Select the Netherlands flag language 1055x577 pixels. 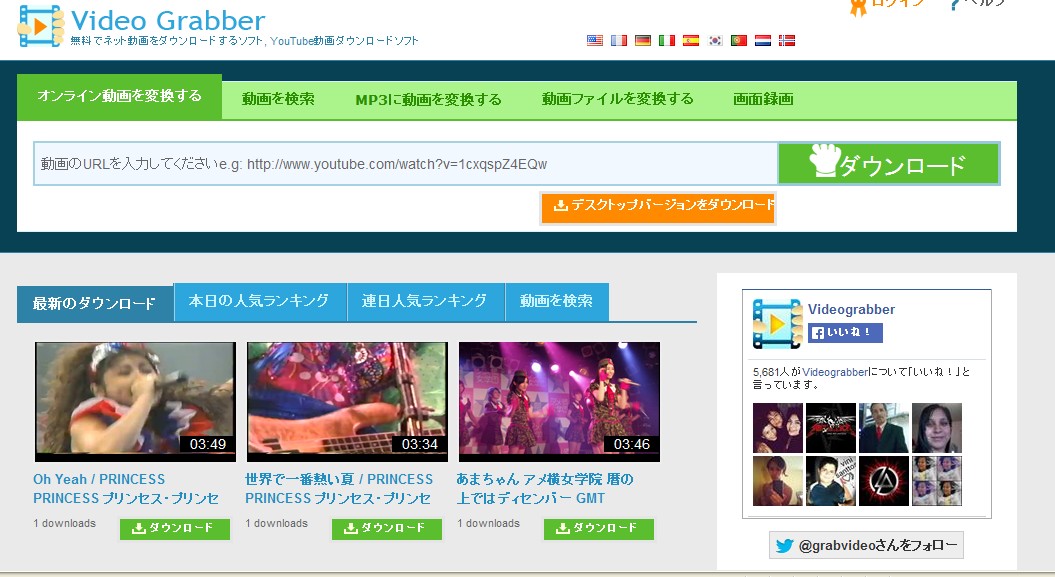(x=763, y=40)
